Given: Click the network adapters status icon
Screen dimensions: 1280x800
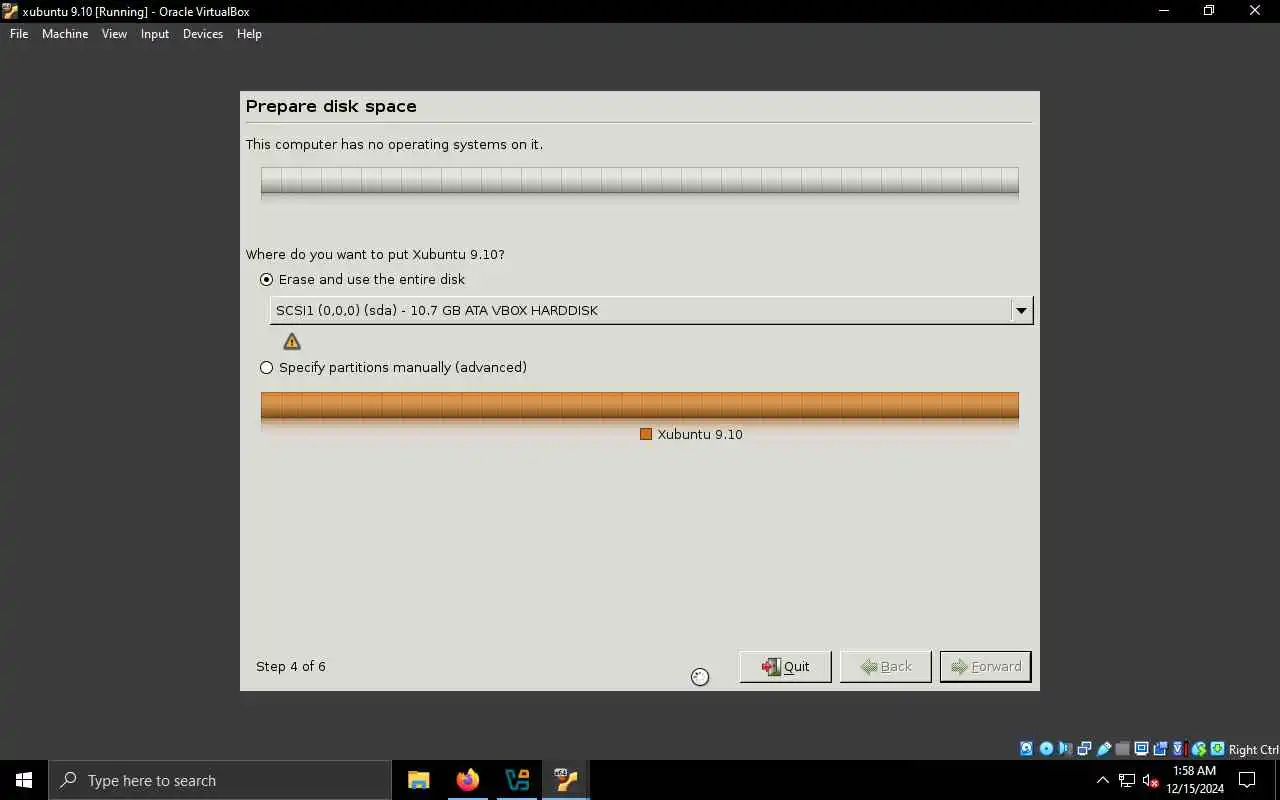Looking at the screenshot, I should 1084,749.
